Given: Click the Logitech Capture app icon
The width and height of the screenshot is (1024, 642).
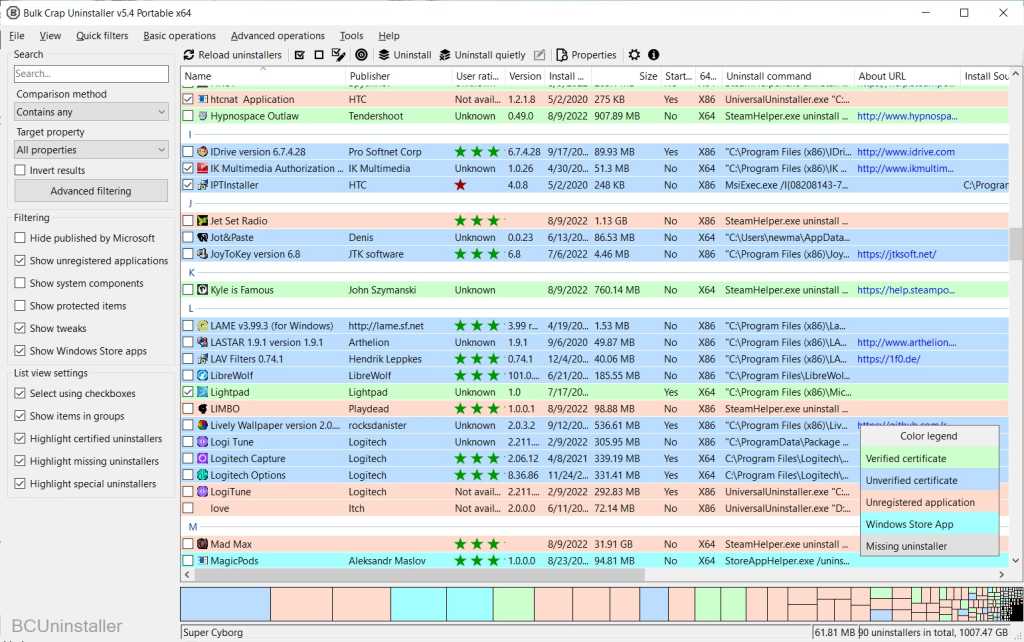Looking at the screenshot, I should pos(202,458).
